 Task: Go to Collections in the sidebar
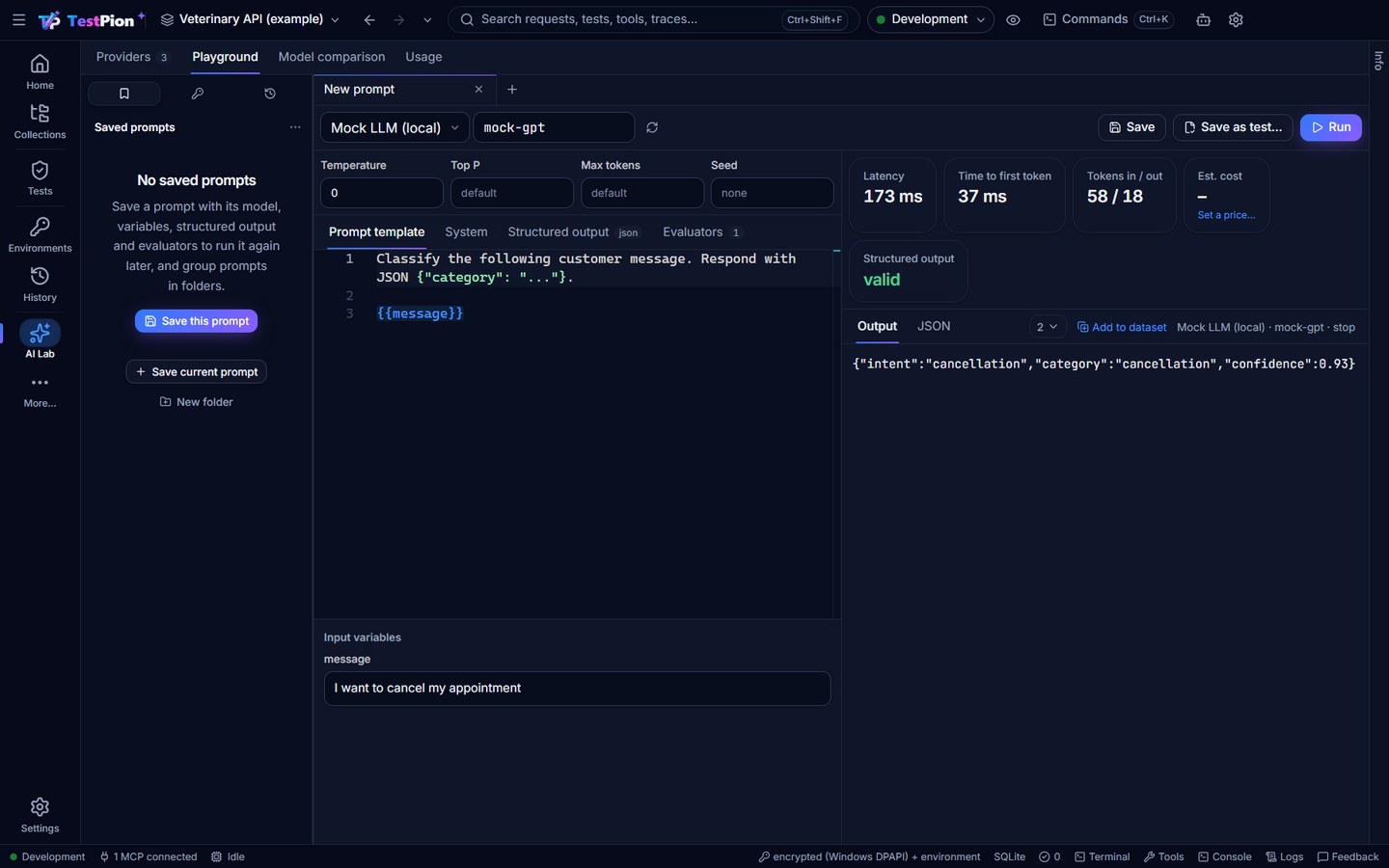coord(40,122)
